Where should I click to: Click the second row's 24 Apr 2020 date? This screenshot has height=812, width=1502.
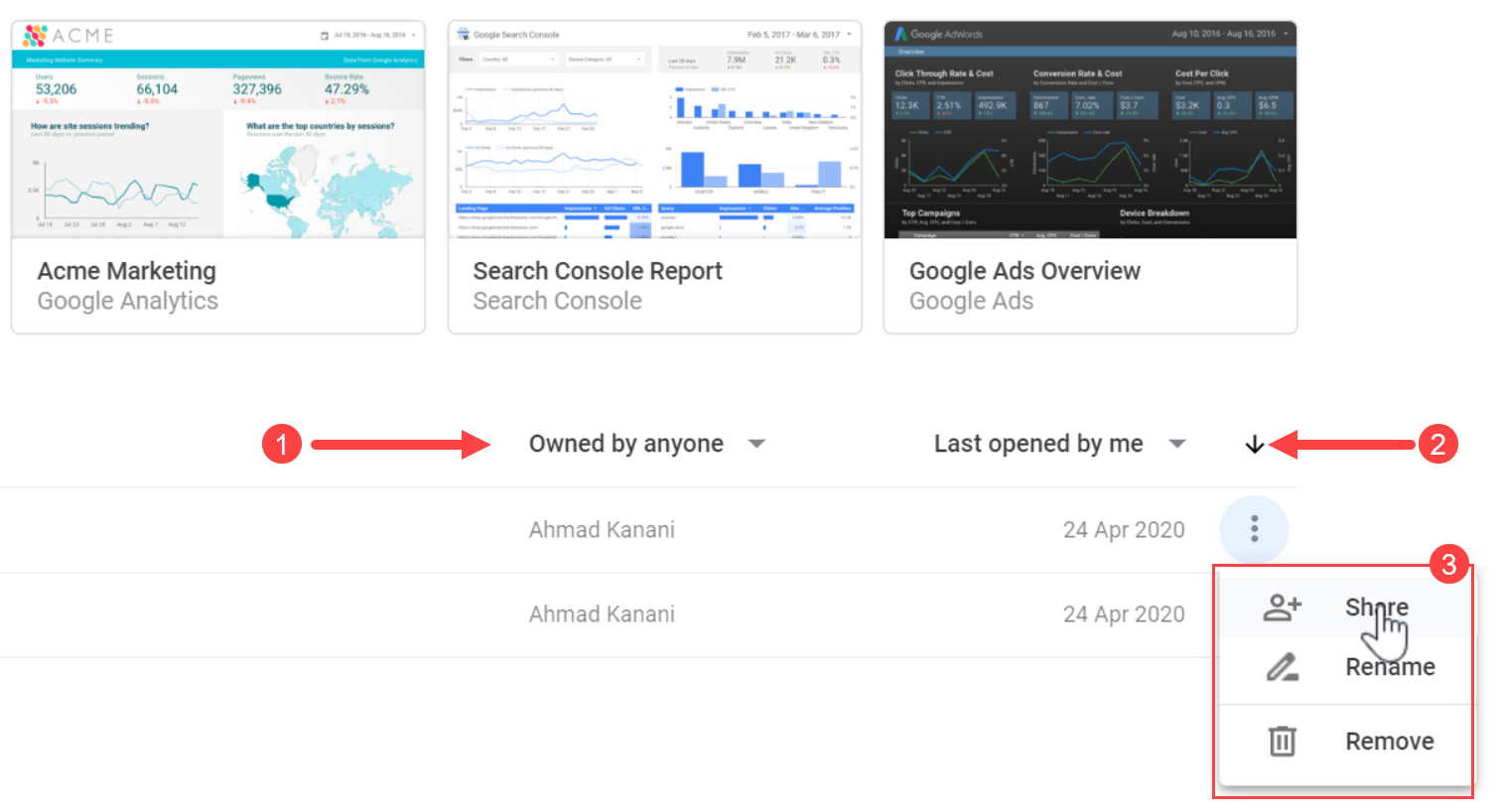(x=1124, y=614)
